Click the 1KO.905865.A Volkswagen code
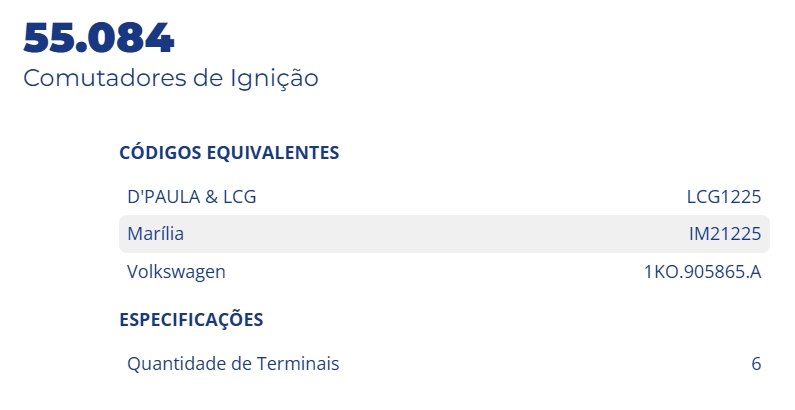 tap(703, 272)
